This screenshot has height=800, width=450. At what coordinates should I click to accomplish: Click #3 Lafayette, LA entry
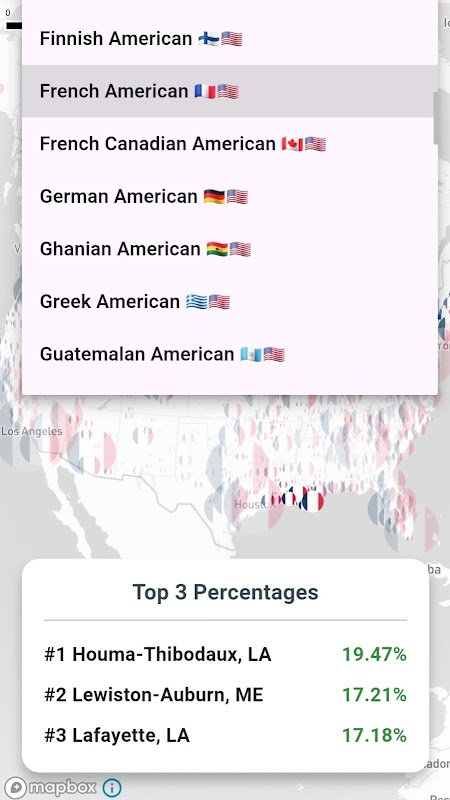[225, 735]
